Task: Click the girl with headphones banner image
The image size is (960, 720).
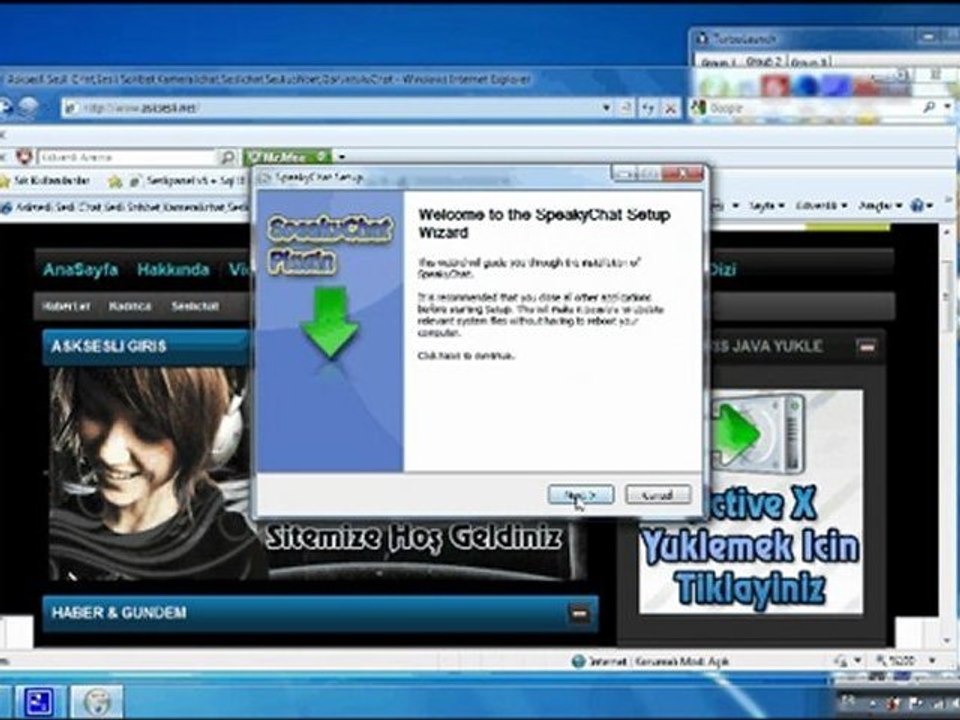Action: [x=150, y=473]
